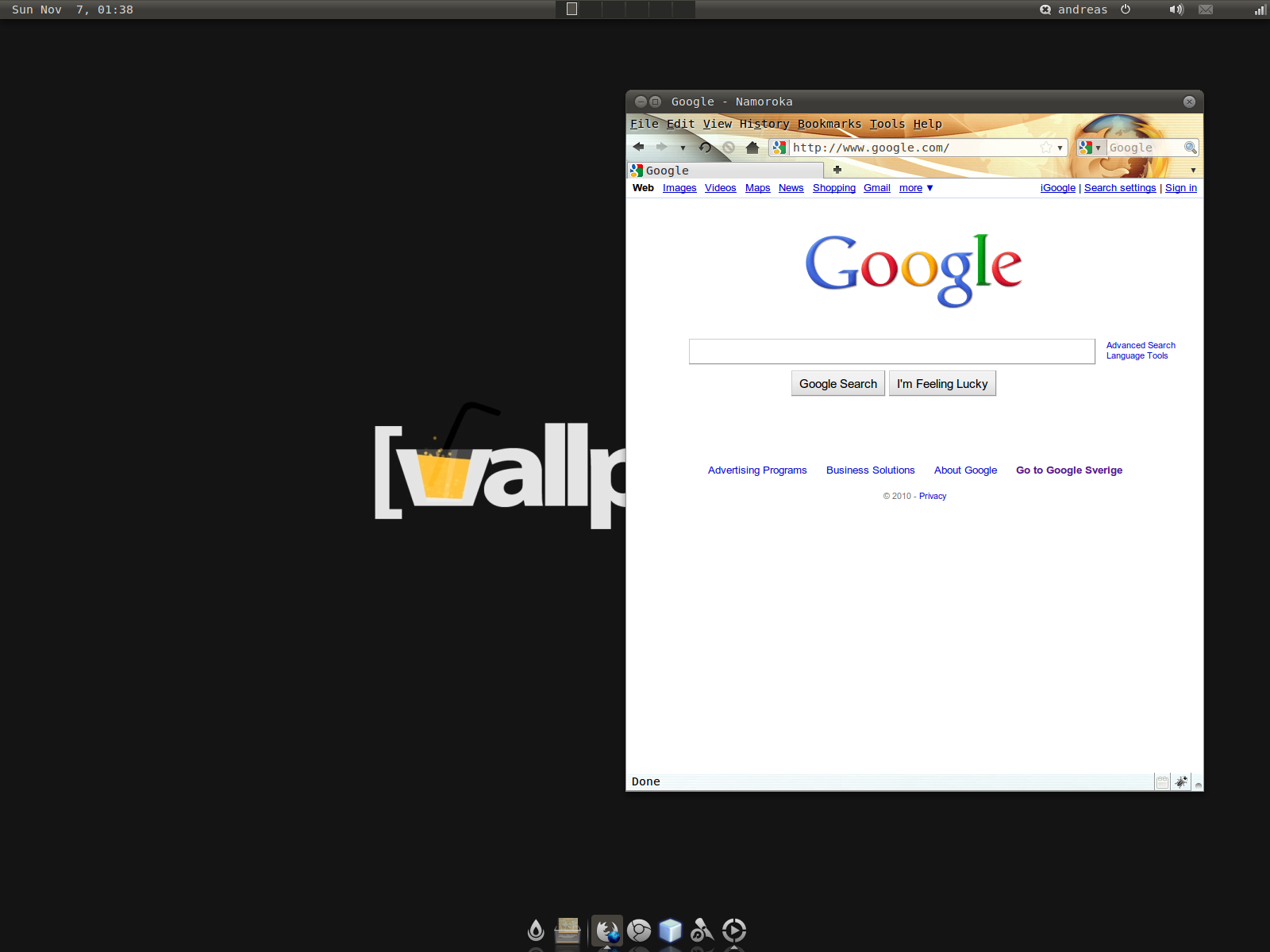Open the list all tabs dropdown

click(x=1193, y=171)
